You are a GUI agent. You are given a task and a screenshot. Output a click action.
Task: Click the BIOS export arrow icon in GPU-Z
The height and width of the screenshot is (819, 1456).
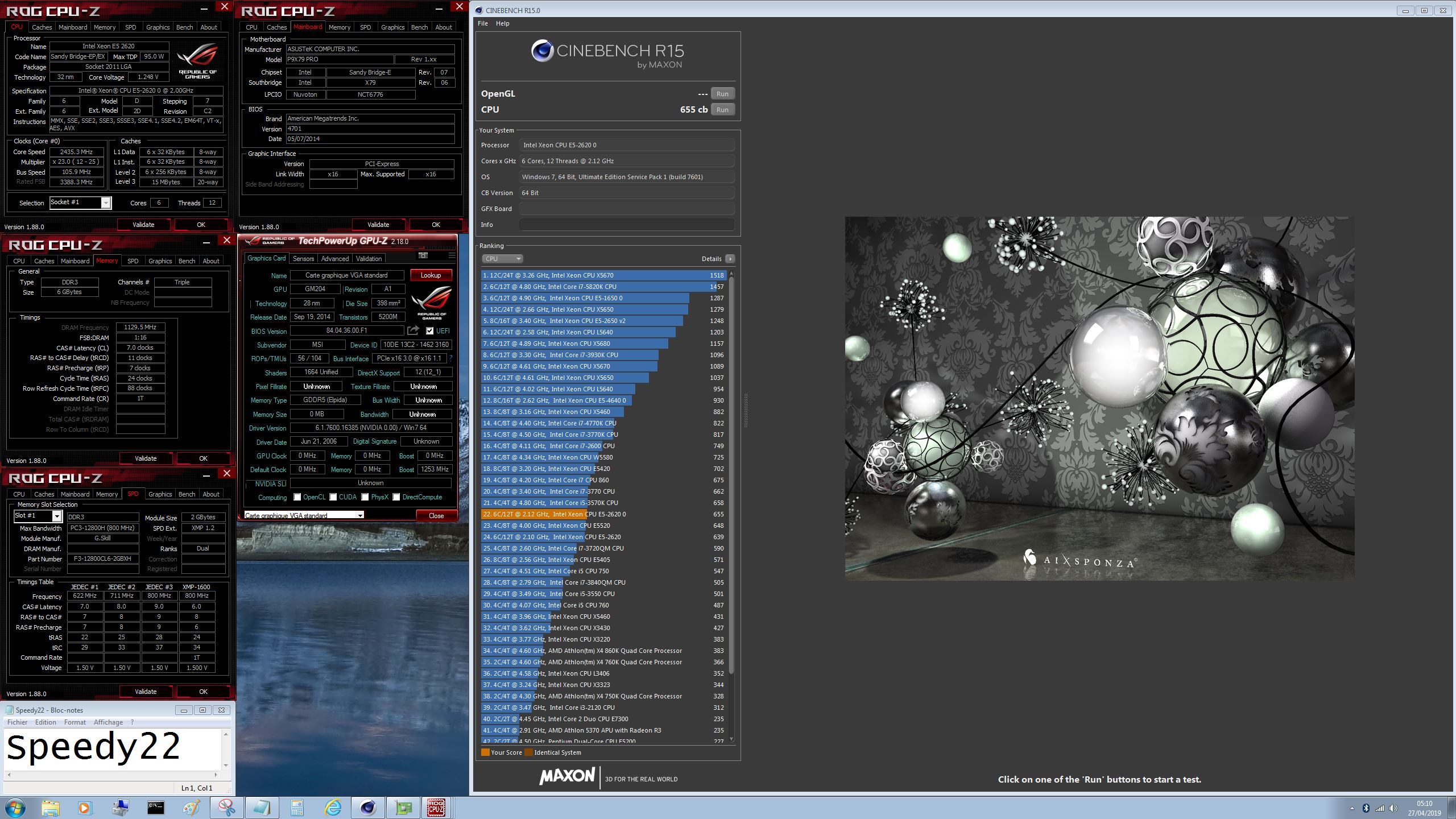pyautogui.click(x=413, y=330)
